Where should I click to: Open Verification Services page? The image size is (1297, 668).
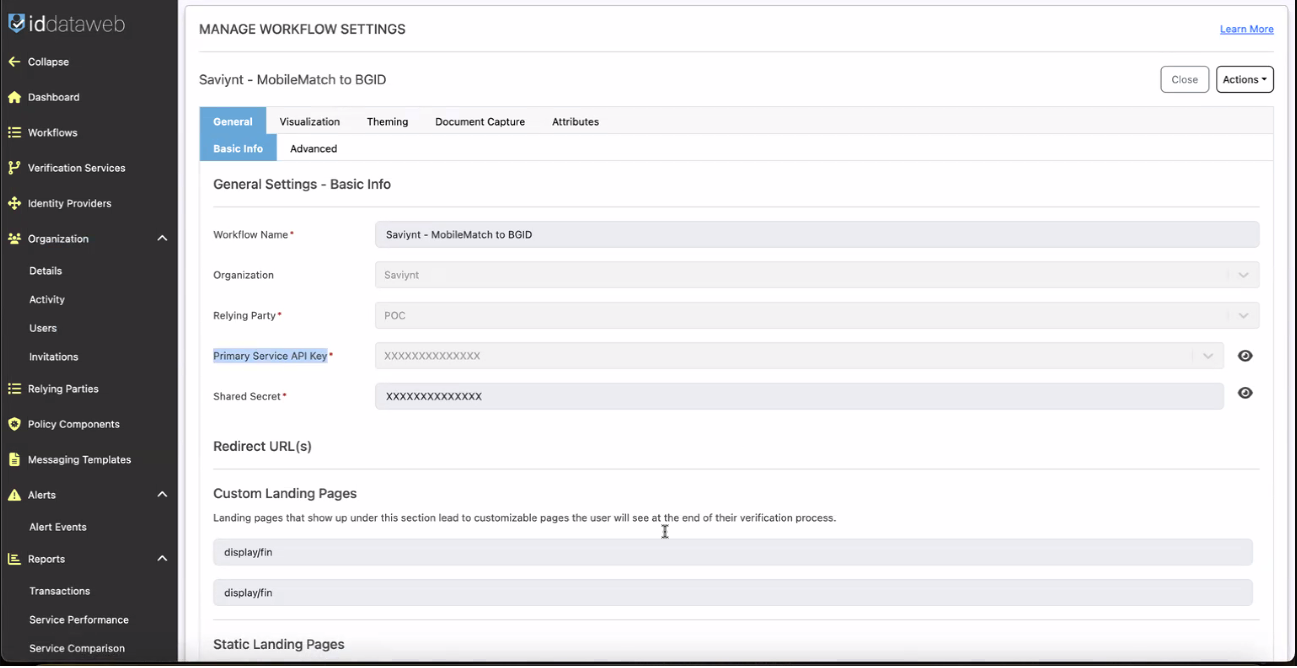coord(76,168)
